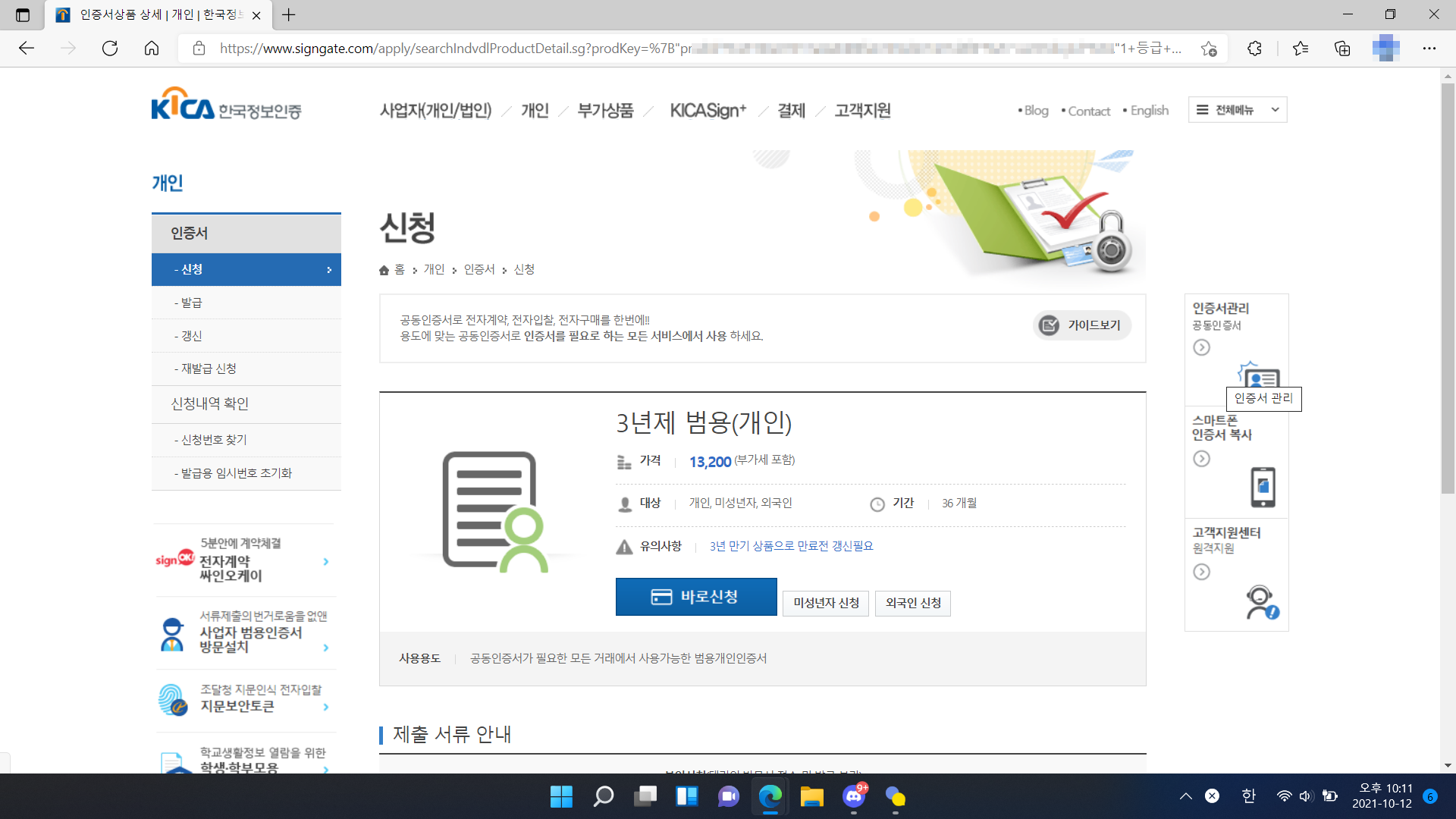Open the 고객지원 menu
The image size is (1456, 819).
862,111
